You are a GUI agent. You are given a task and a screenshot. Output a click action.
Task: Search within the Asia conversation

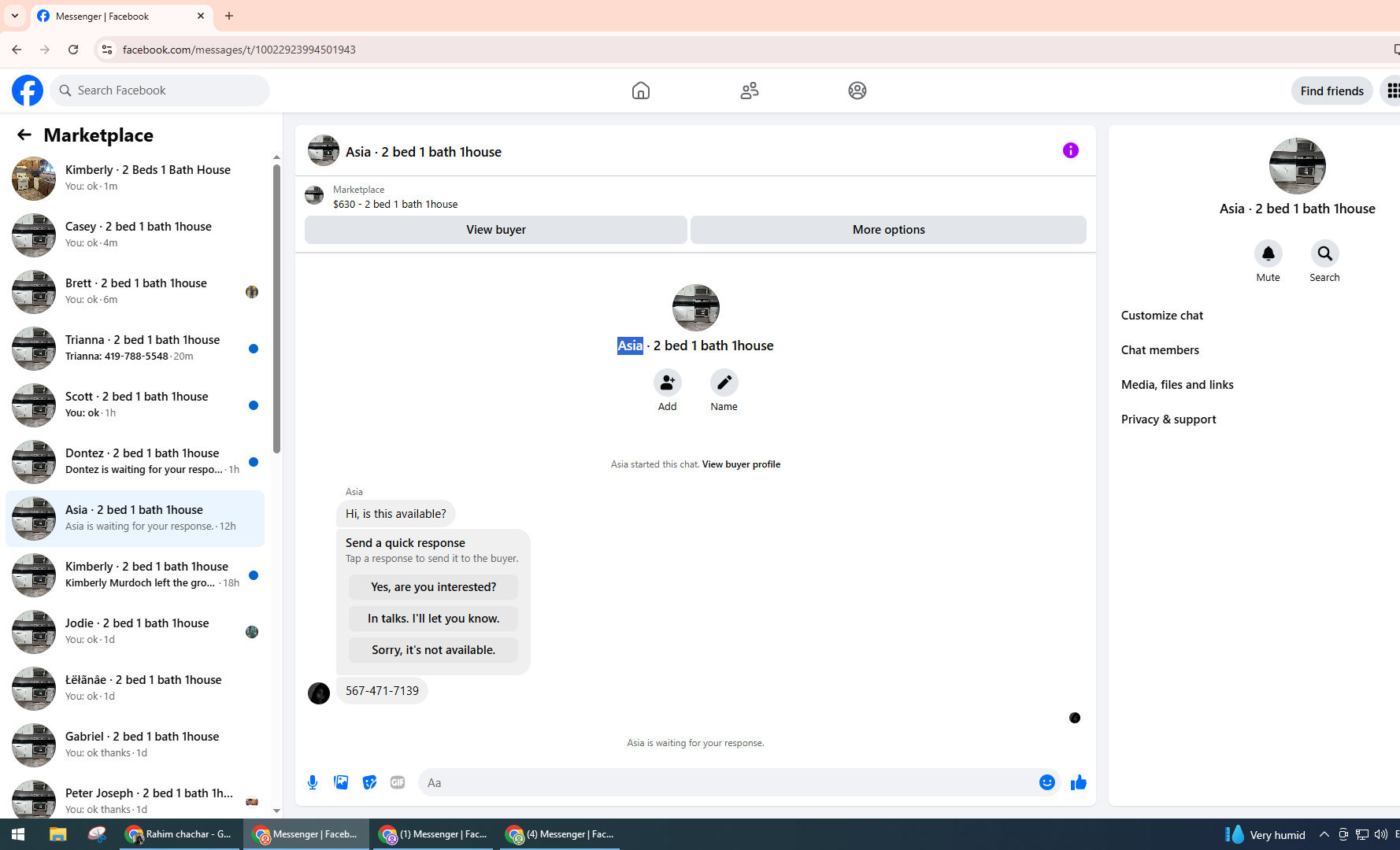1324,253
